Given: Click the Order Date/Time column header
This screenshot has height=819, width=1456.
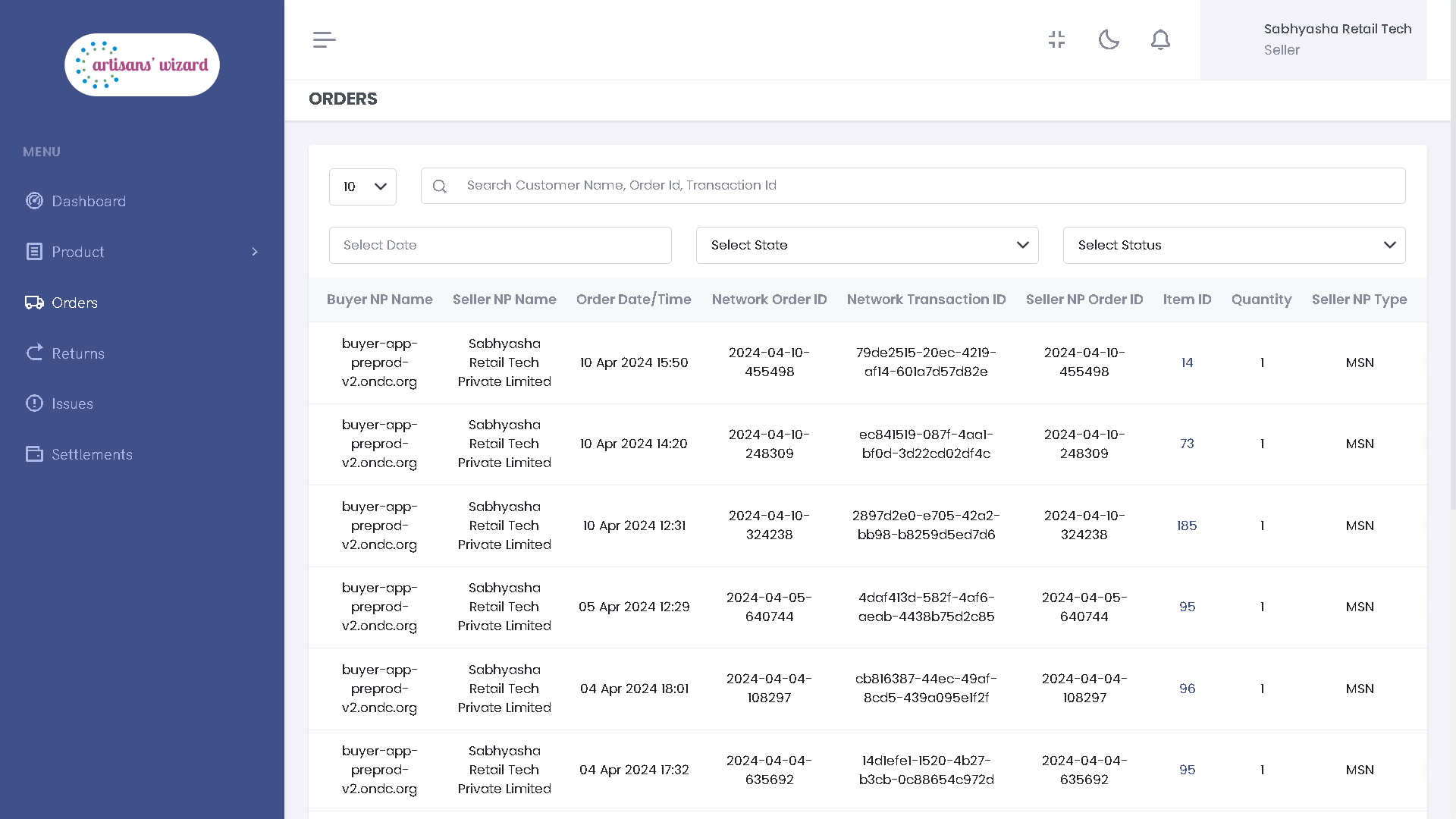Looking at the screenshot, I should pyautogui.click(x=633, y=300).
